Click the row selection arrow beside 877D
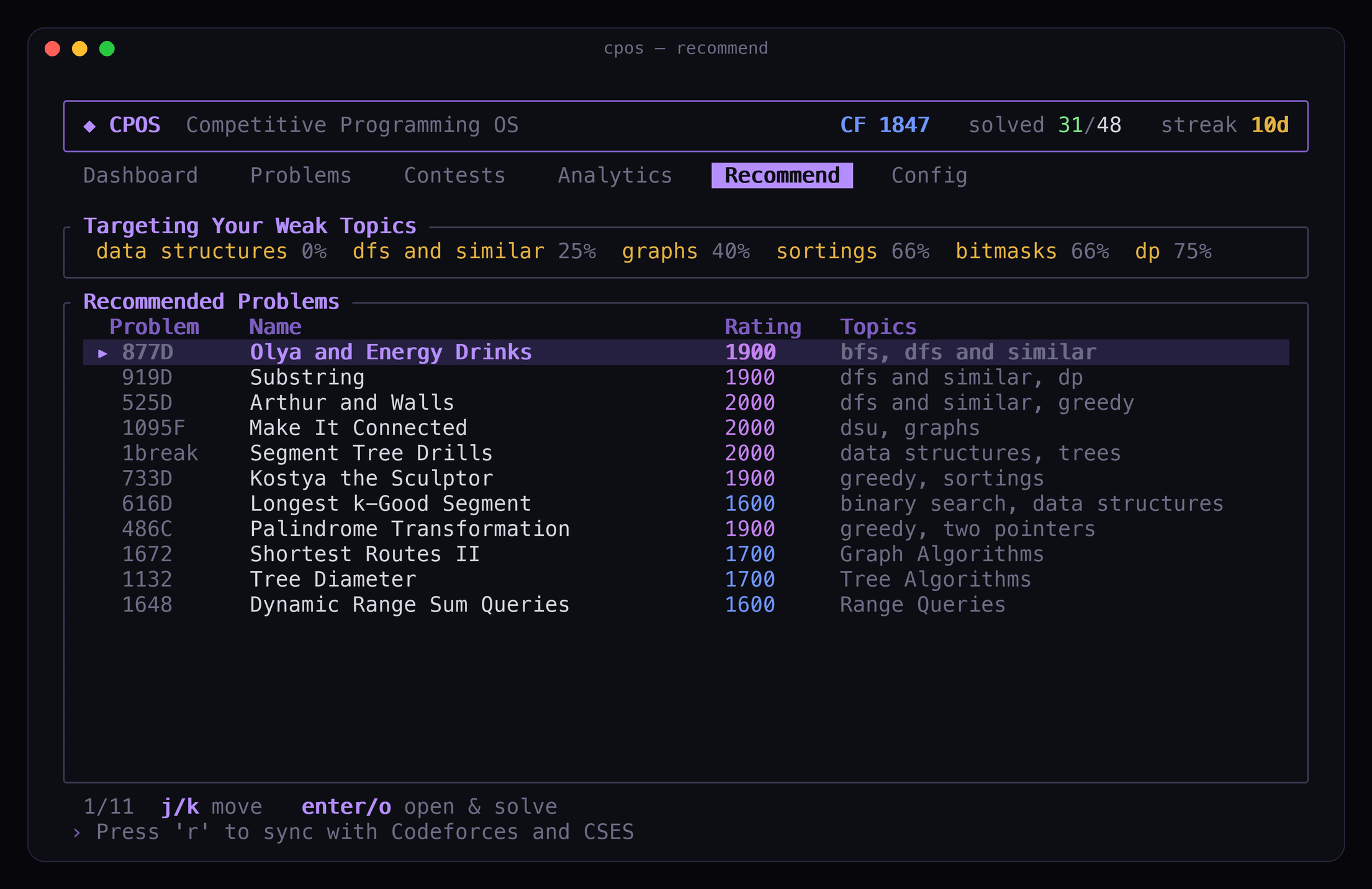1372x889 pixels. pos(102,353)
